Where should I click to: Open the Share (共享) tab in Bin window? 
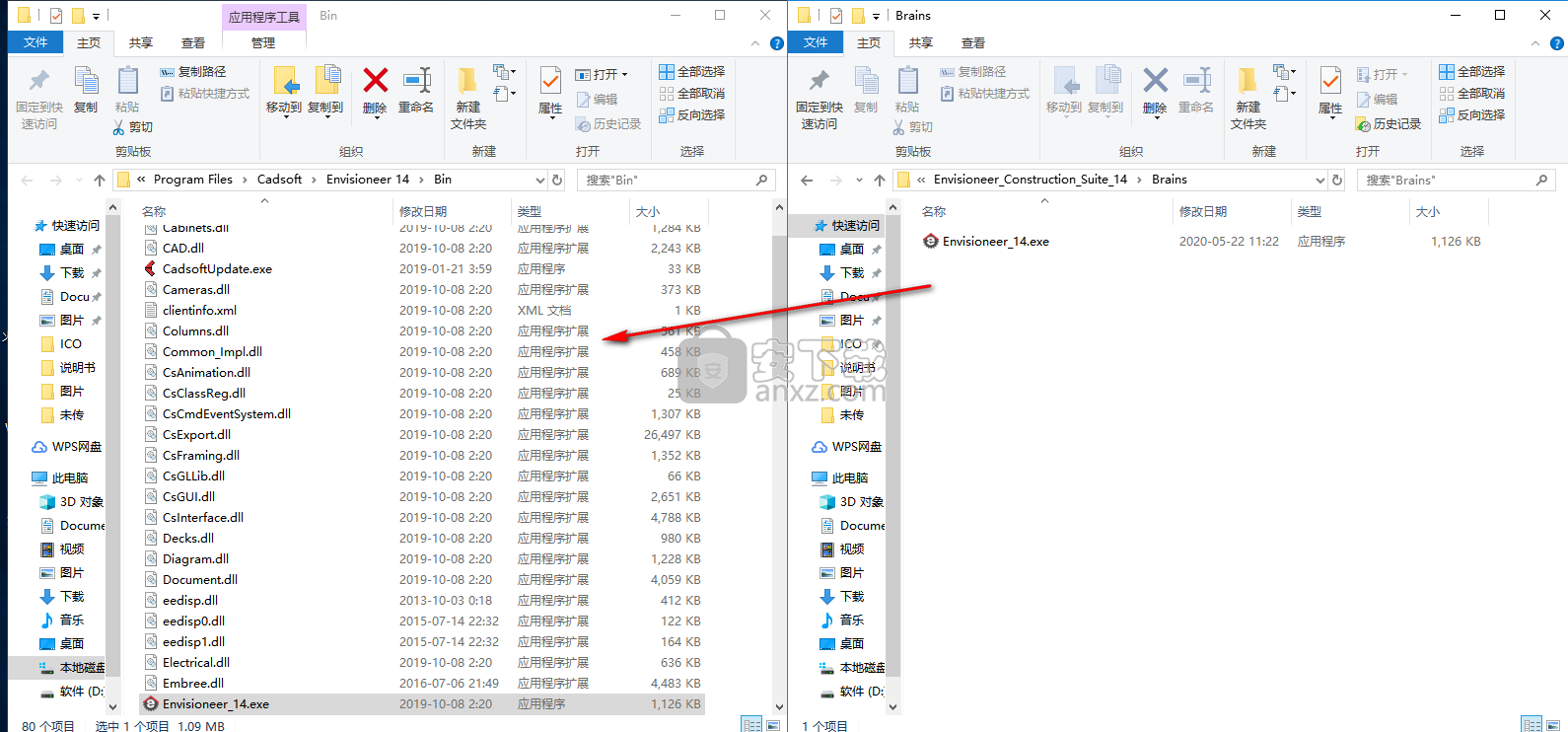(x=141, y=42)
